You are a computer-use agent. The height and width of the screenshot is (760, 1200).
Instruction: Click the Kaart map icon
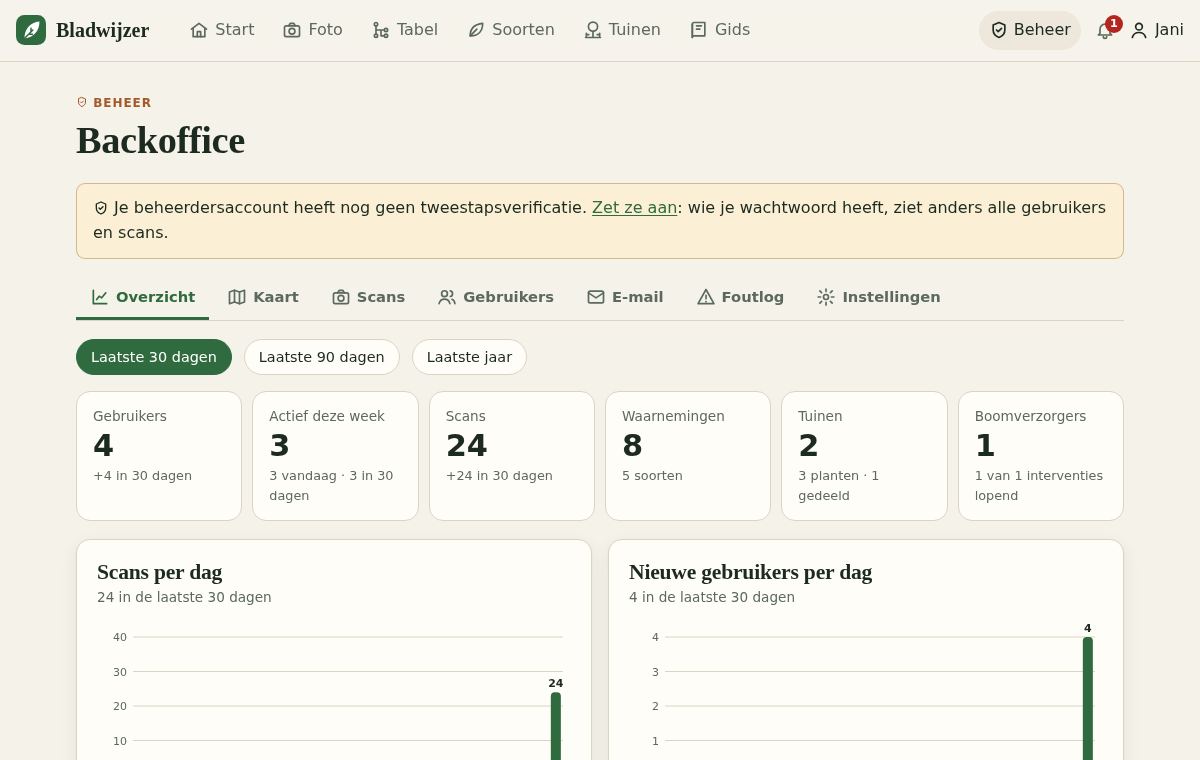pyautogui.click(x=237, y=297)
